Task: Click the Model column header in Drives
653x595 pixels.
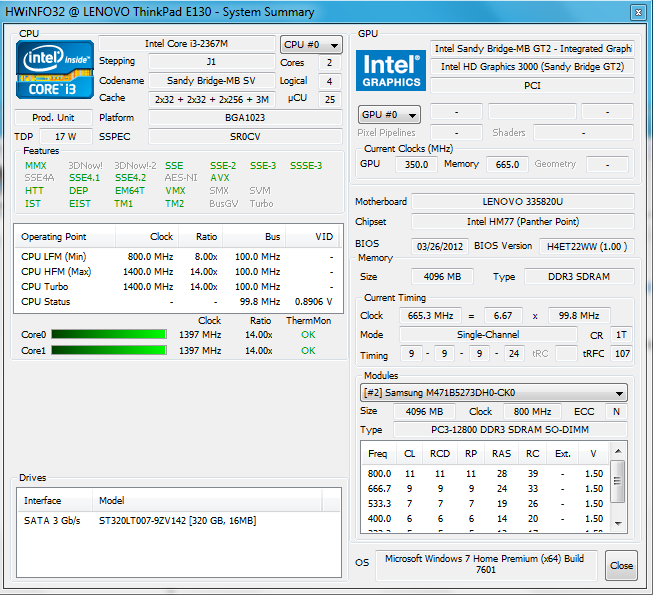Action: (207, 500)
